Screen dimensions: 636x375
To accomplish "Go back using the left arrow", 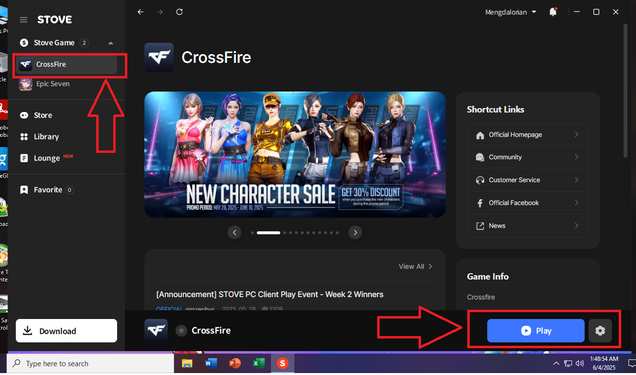I will 140,12.
